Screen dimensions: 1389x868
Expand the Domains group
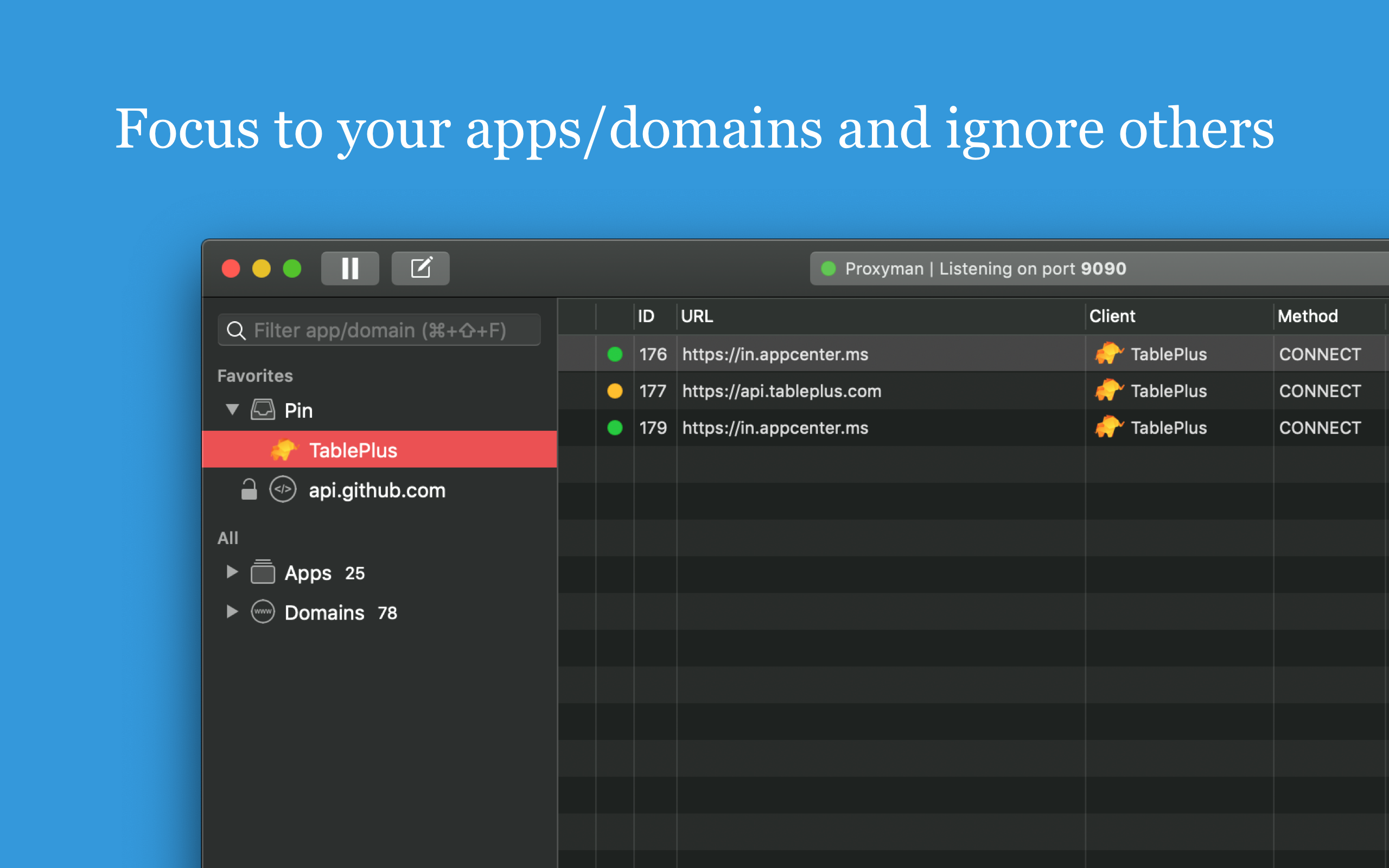[x=232, y=611]
